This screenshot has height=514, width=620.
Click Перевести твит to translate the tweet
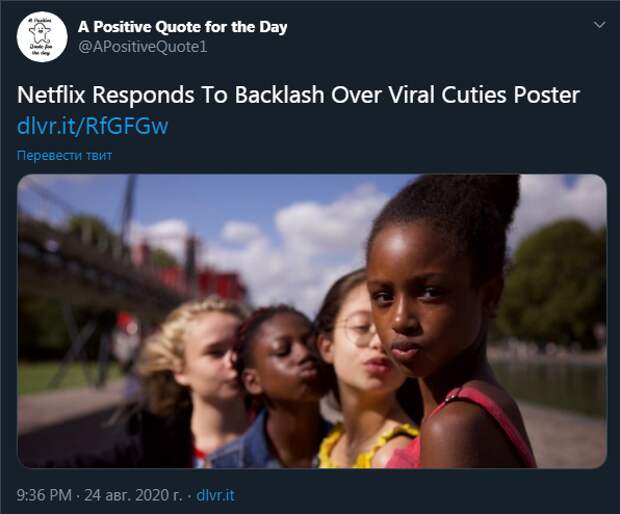pos(64,155)
